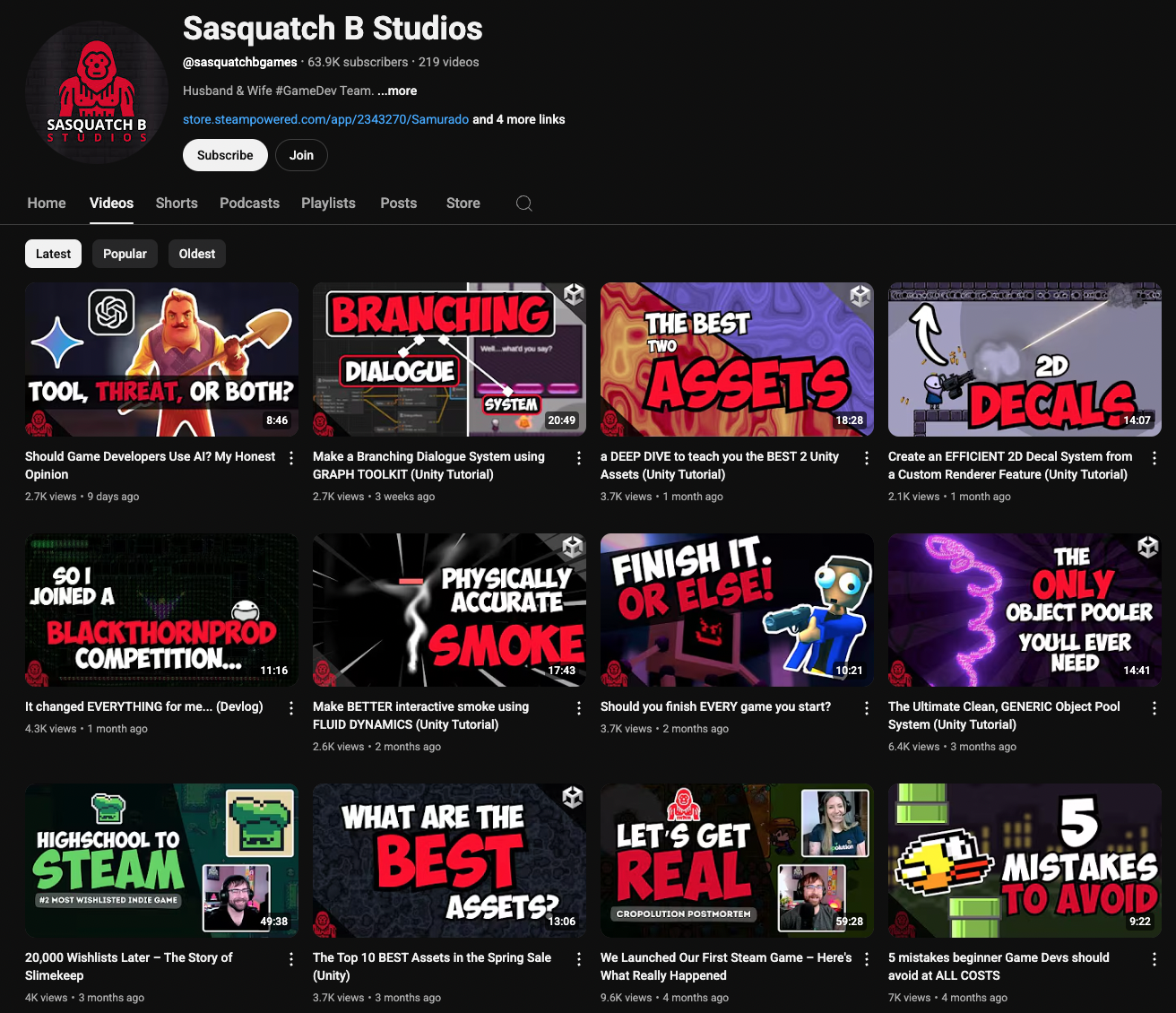This screenshot has width=1176, height=1013.
Task: Click the Join membership button
Action: [301, 155]
